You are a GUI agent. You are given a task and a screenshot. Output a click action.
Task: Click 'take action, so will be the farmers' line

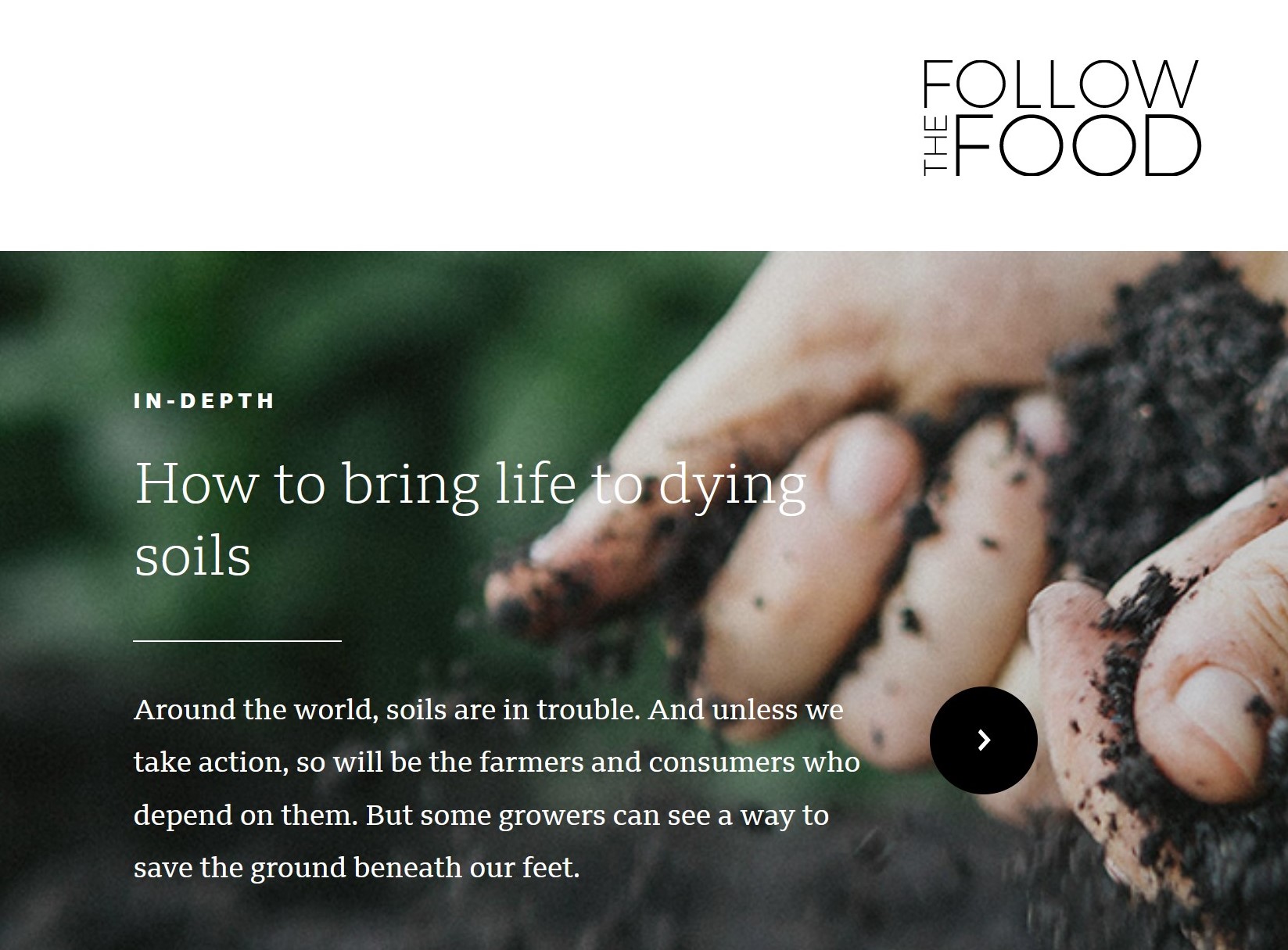[497, 762]
